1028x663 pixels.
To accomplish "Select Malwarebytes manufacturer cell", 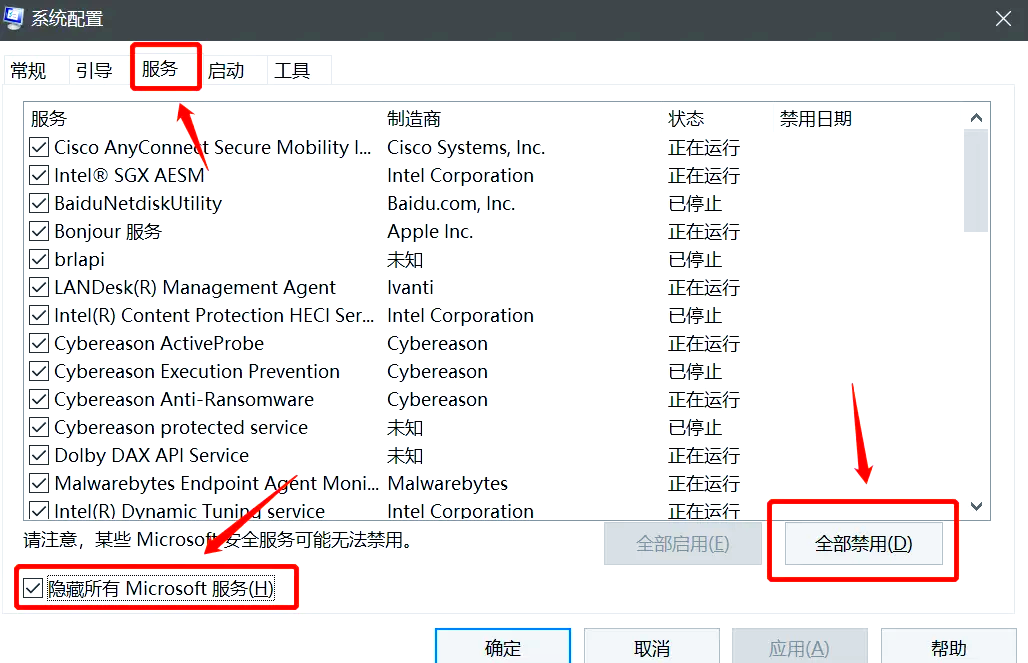I will [448, 483].
